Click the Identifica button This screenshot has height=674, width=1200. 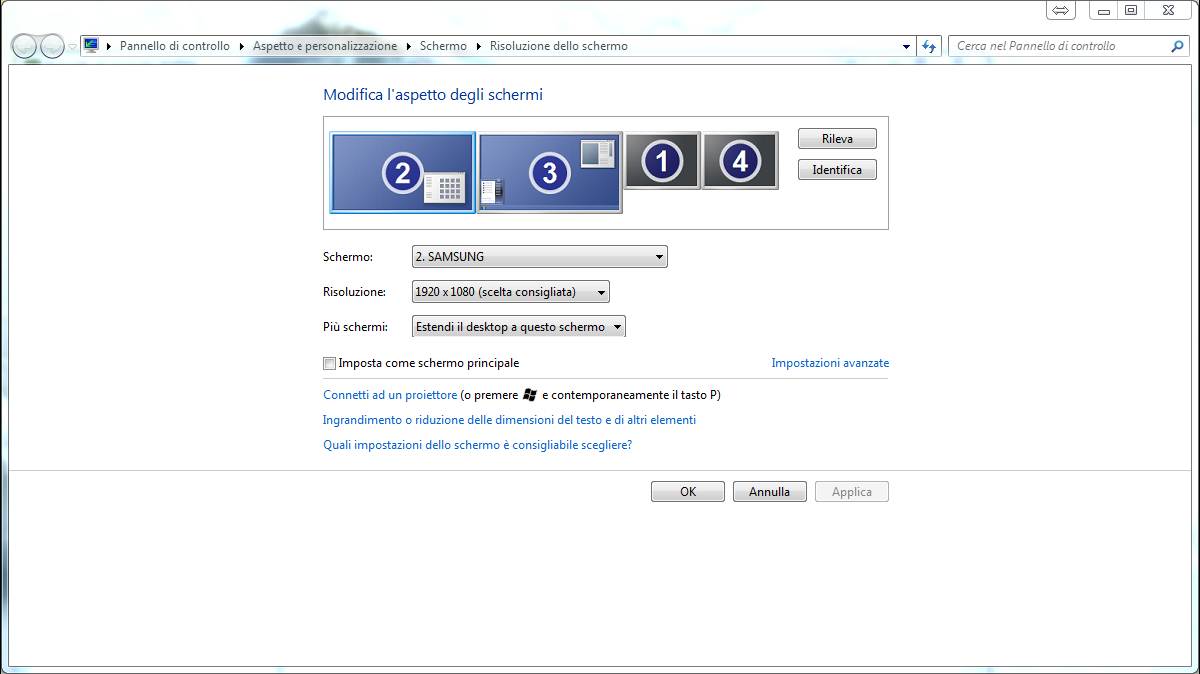pos(837,170)
